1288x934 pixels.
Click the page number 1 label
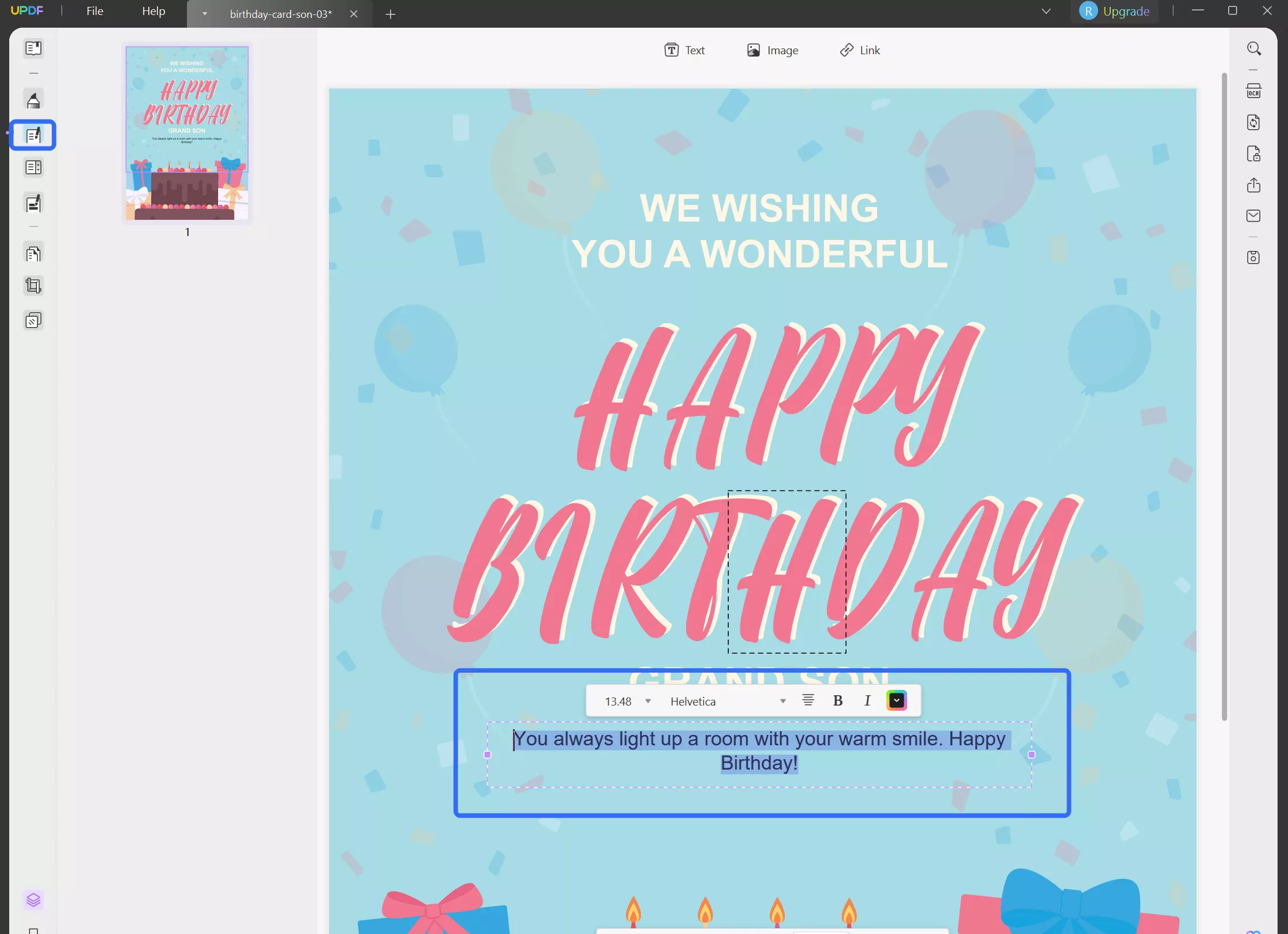pyautogui.click(x=187, y=232)
